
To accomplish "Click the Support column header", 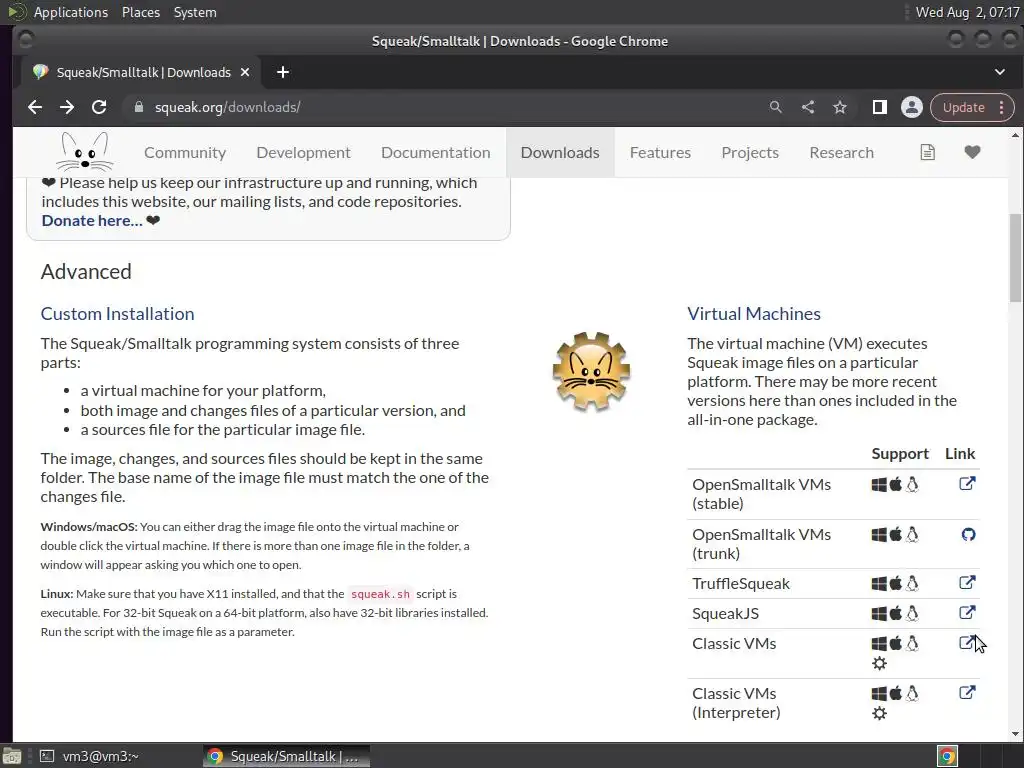I will pos(900,454).
